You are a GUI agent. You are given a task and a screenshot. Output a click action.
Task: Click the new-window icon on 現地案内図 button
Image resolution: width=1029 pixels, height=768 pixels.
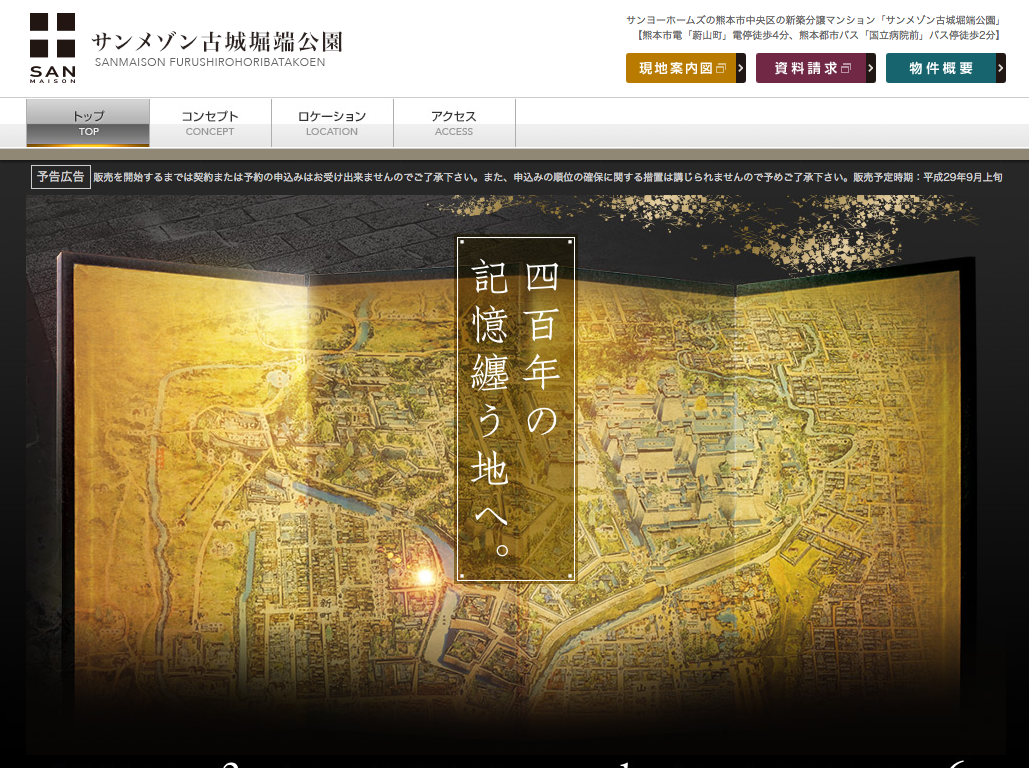[722, 69]
